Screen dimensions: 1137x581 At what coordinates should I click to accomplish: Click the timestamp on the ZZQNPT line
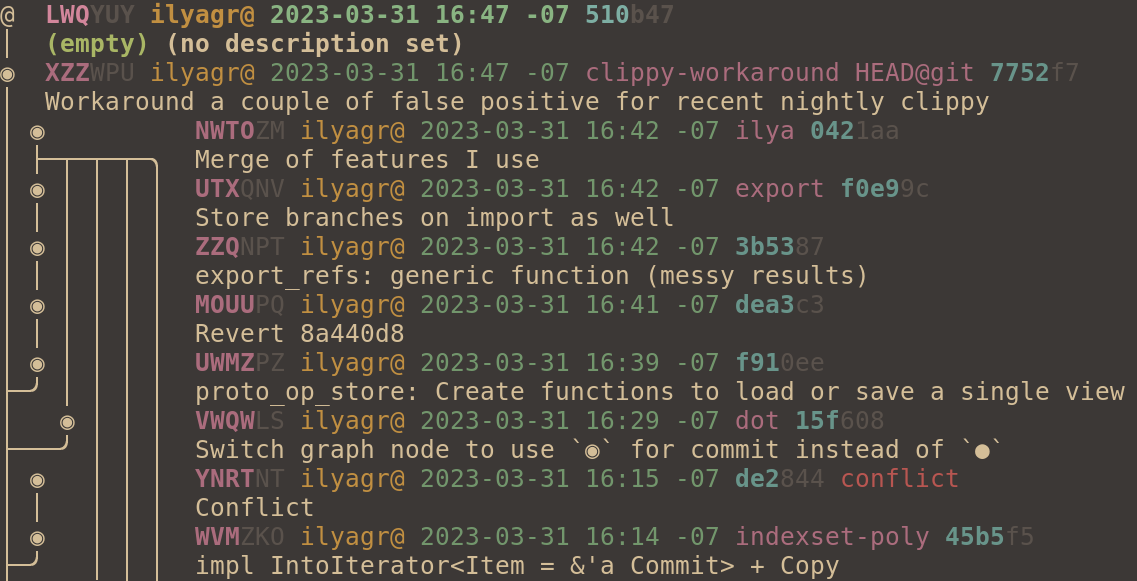click(569, 247)
